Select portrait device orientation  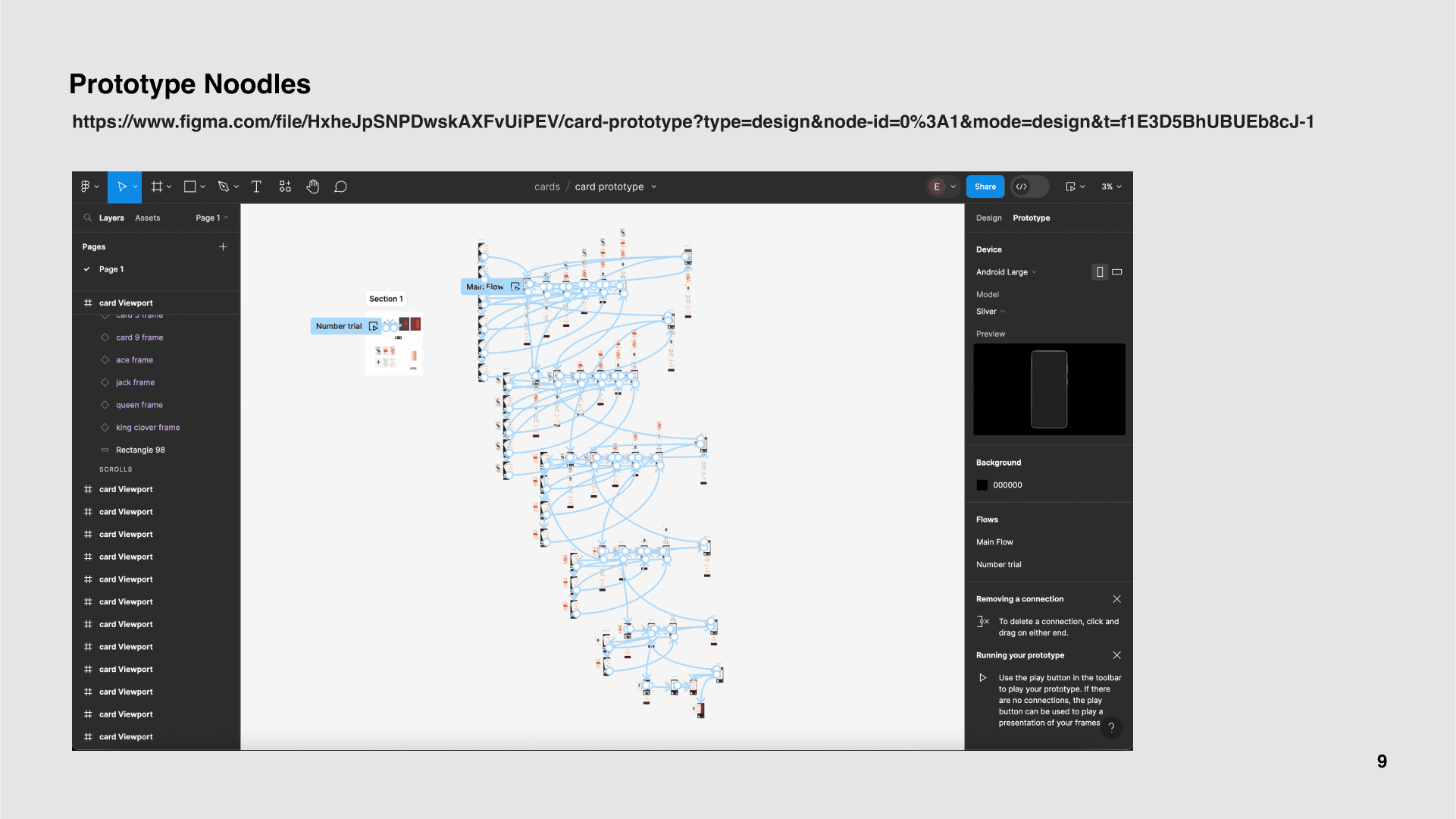point(1099,272)
